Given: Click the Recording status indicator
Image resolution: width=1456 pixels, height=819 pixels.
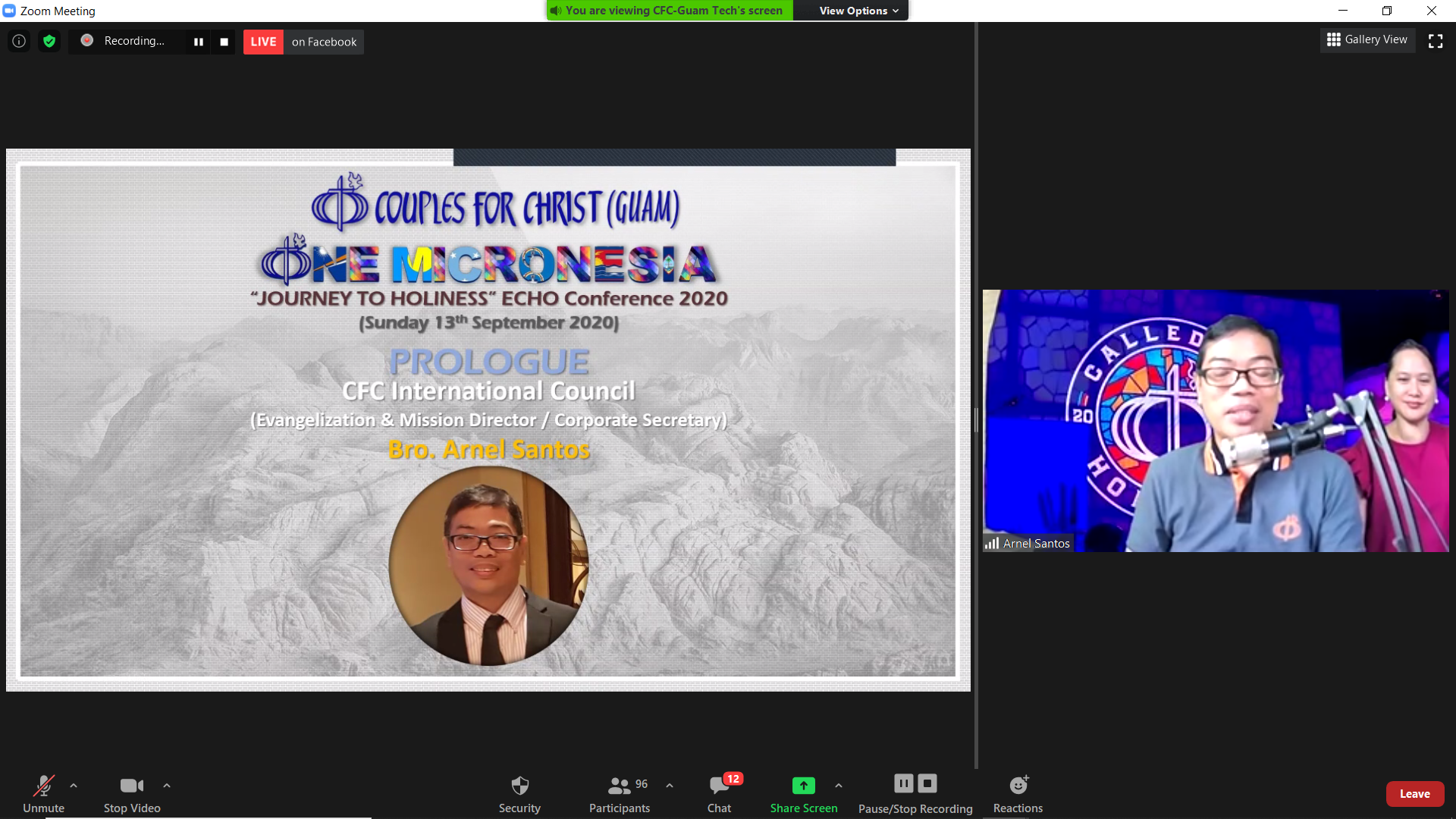Looking at the screenshot, I should point(124,41).
